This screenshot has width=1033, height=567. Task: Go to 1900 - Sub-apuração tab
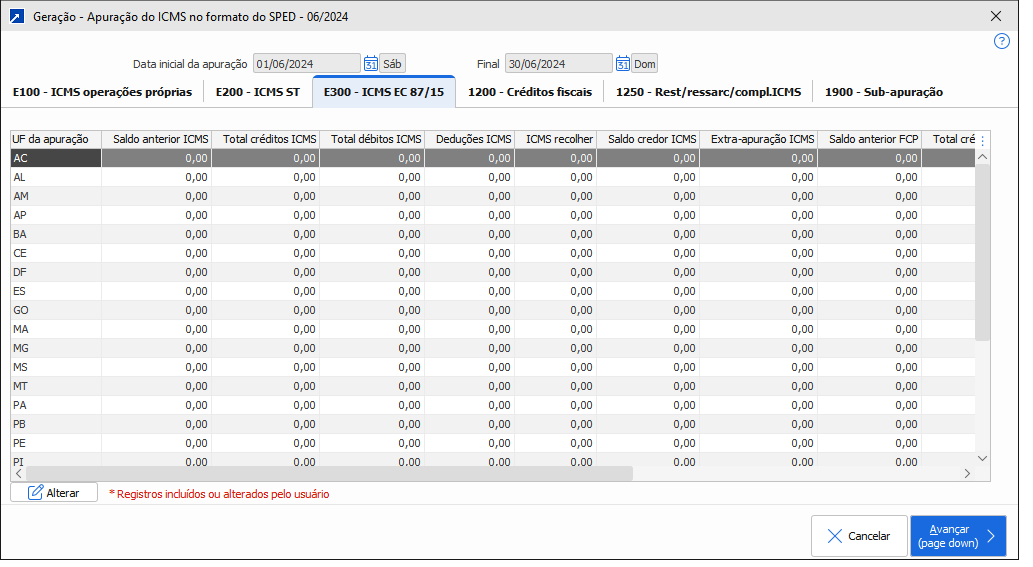pyautogui.click(x=883, y=92)
